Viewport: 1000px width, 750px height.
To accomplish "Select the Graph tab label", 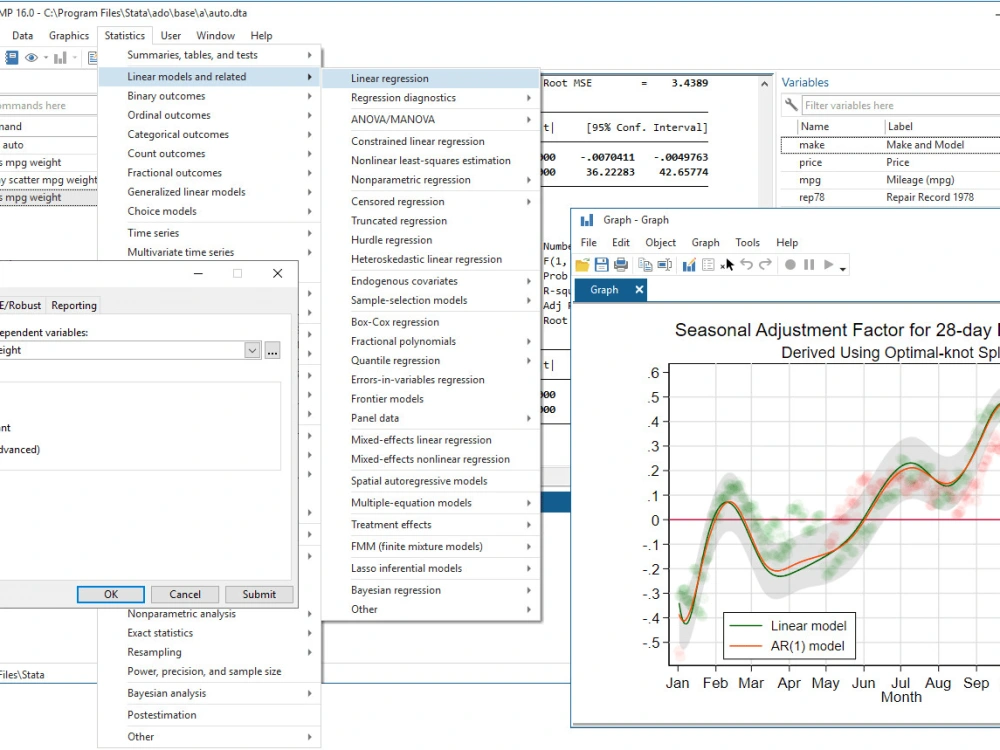I will coord(604,290).
